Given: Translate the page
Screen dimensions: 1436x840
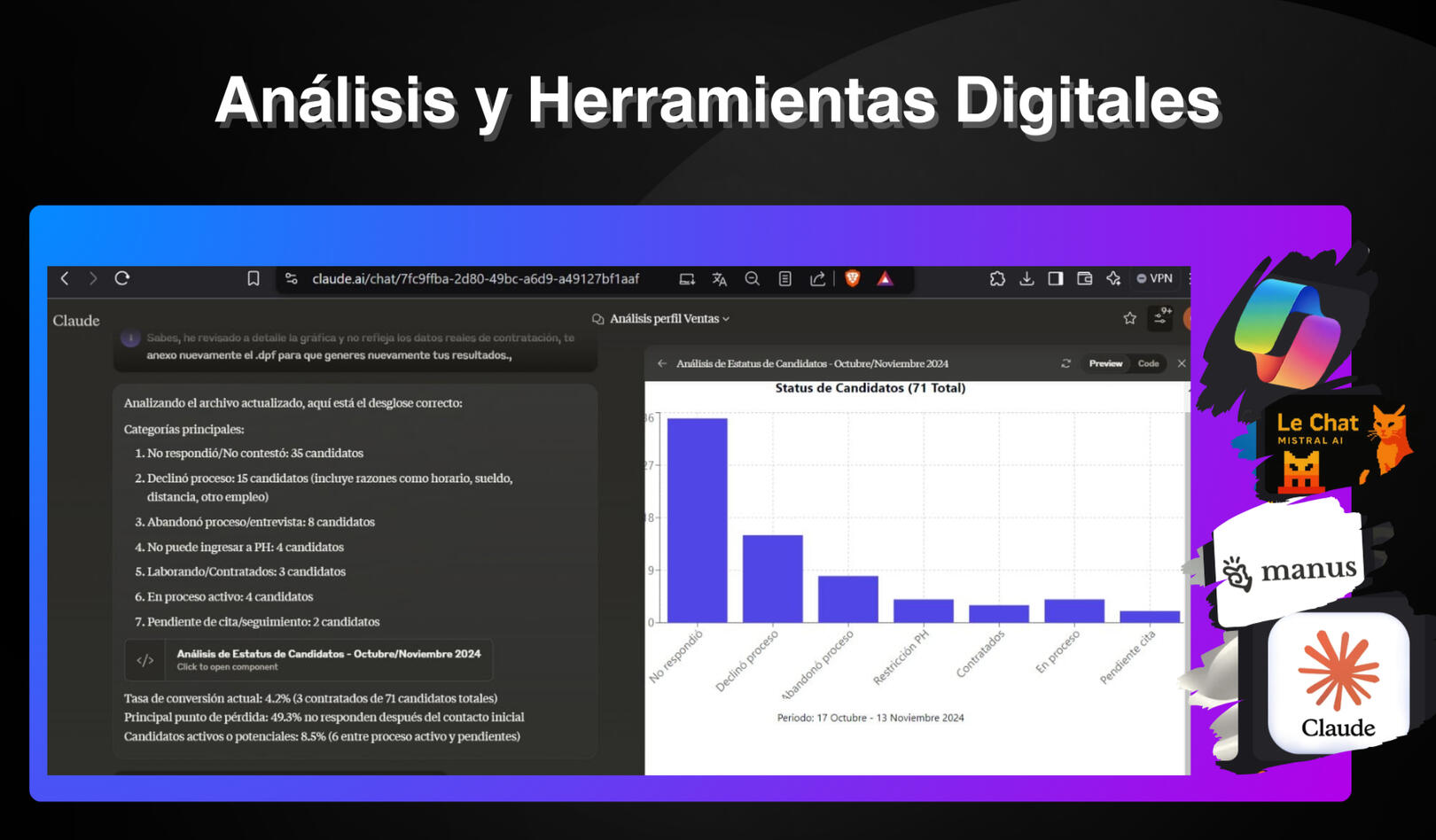Looking at the screenshot, I should [719, 278].
